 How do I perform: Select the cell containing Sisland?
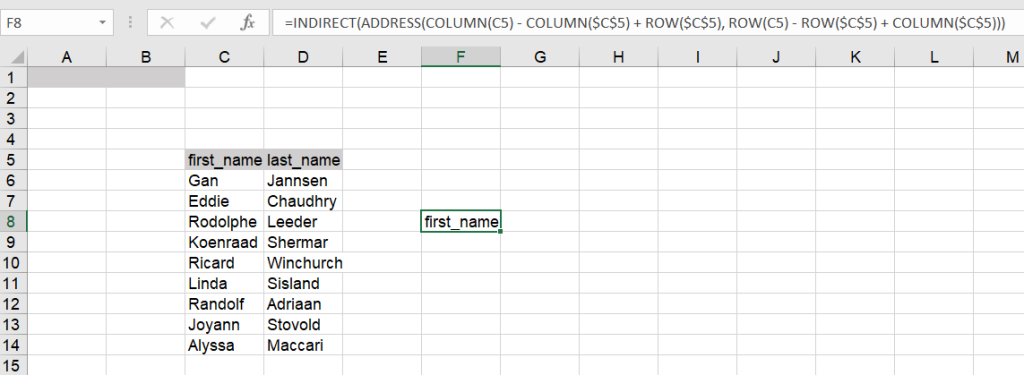tap(303, 284)
